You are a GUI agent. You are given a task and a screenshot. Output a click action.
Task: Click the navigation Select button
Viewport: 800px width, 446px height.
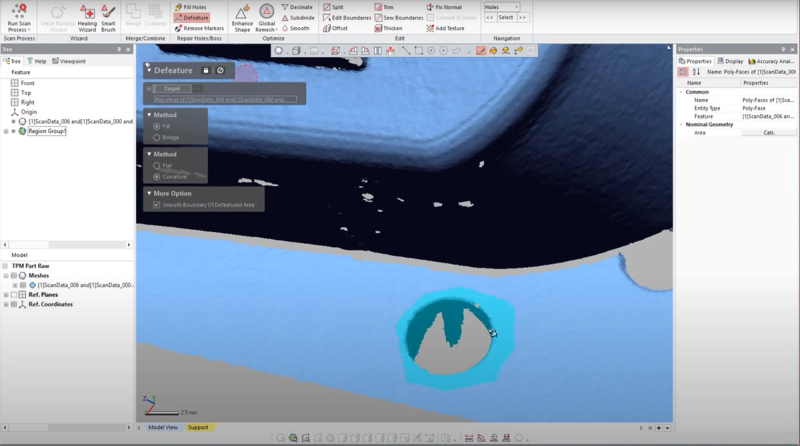pos(506,17)
